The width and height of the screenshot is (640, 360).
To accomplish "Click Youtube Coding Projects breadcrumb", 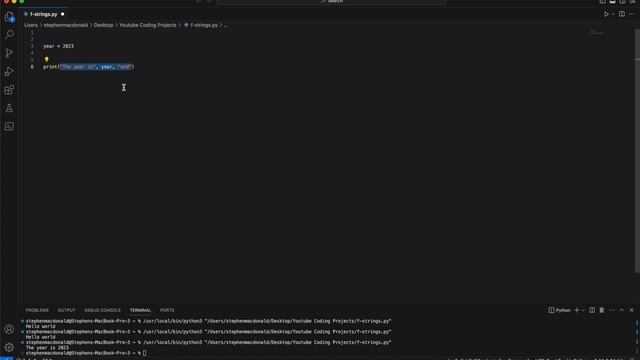I will (x=148, y=25).
